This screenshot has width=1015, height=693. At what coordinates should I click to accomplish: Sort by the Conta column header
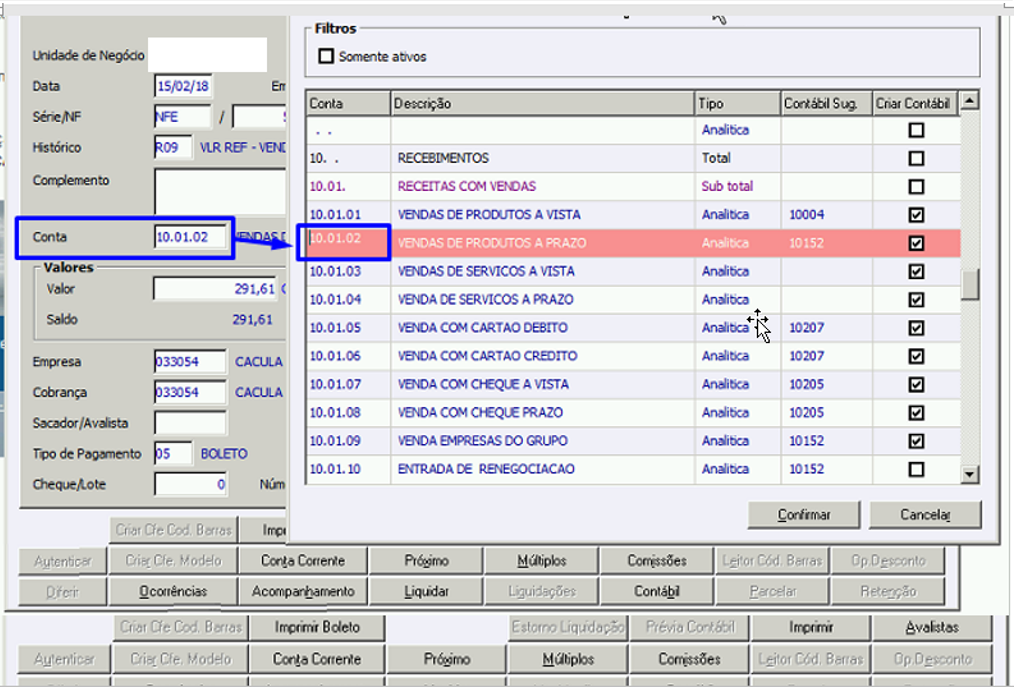coord(348,104)
